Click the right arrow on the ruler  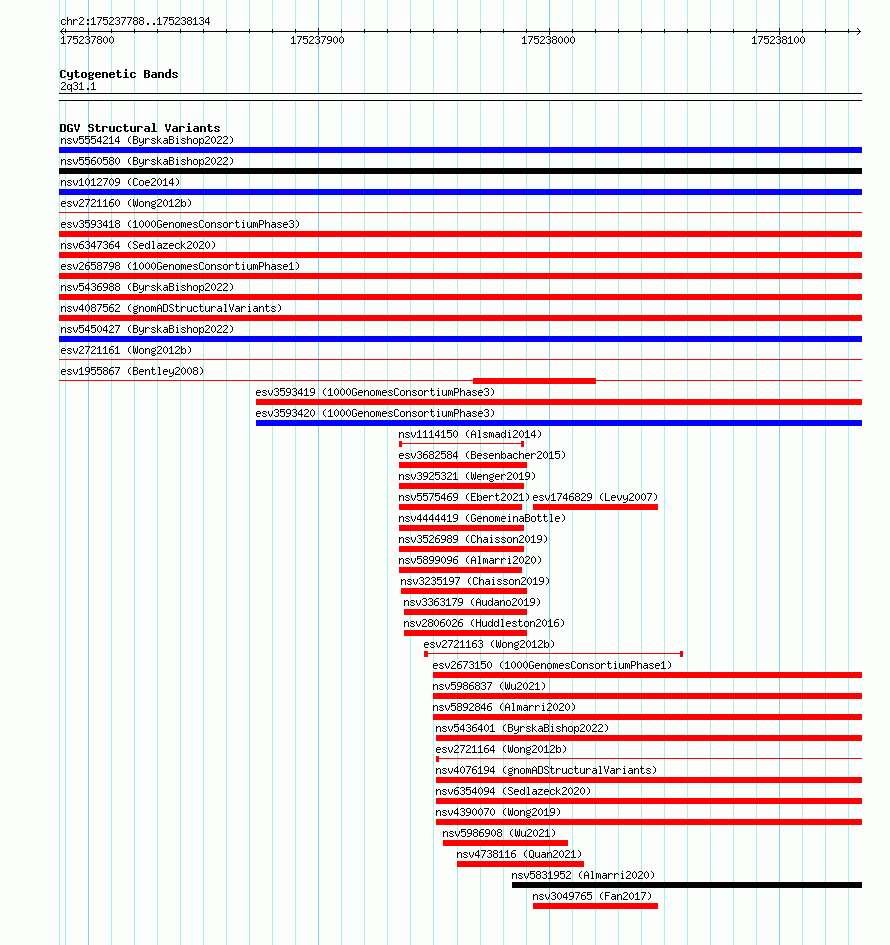pos(858,31)
